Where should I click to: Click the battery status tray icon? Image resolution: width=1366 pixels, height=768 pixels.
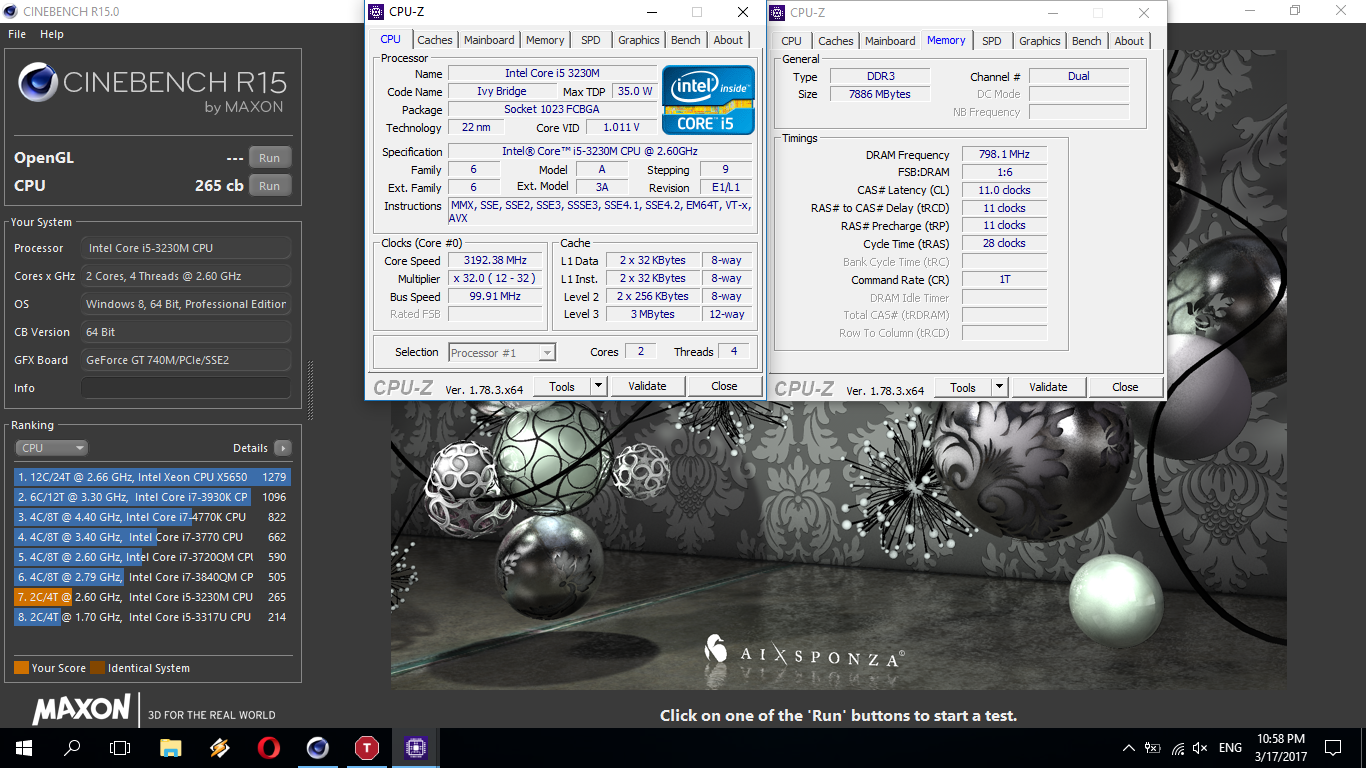pos(1153,748)
